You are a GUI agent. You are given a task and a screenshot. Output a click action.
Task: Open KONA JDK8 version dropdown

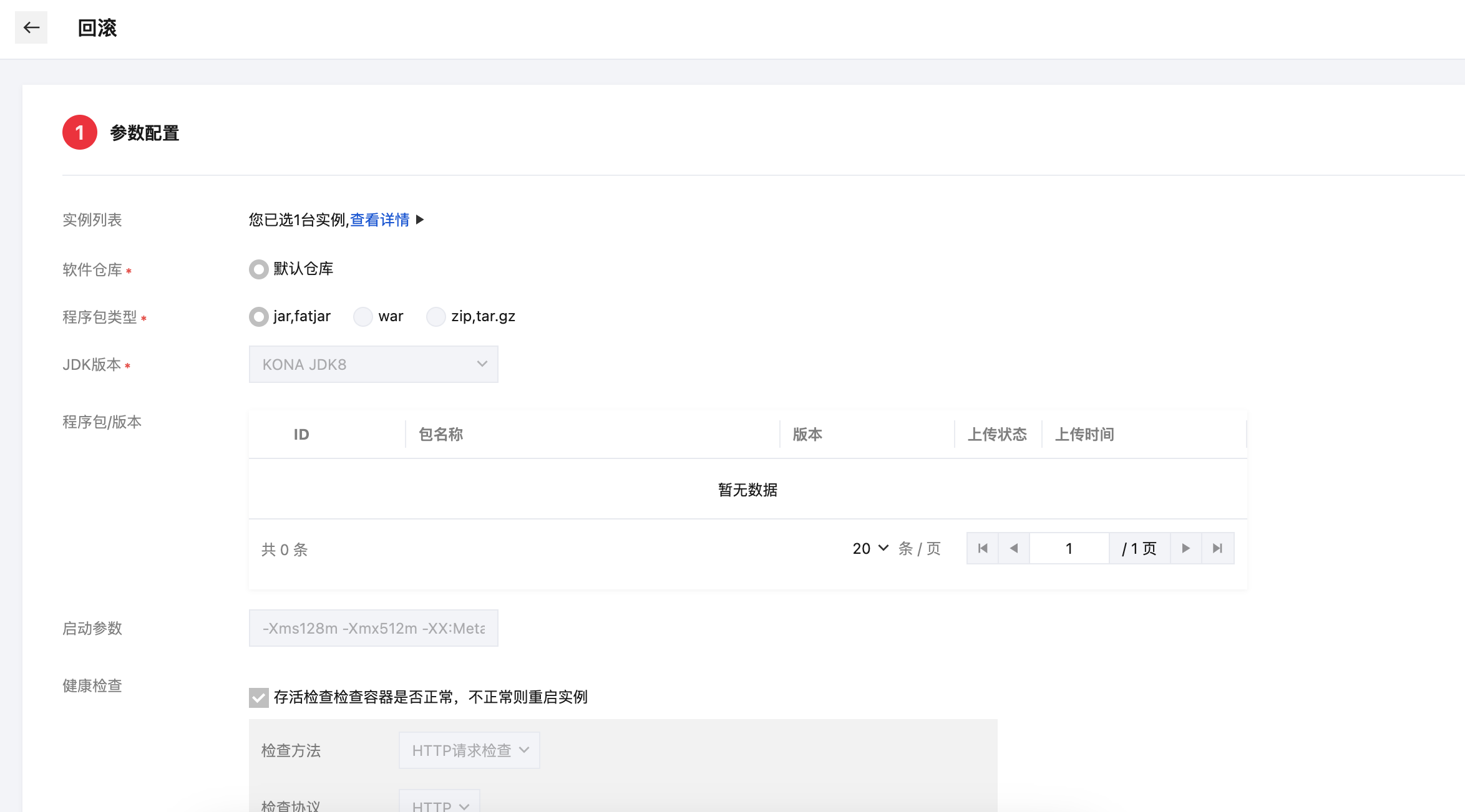click(373, 364)
